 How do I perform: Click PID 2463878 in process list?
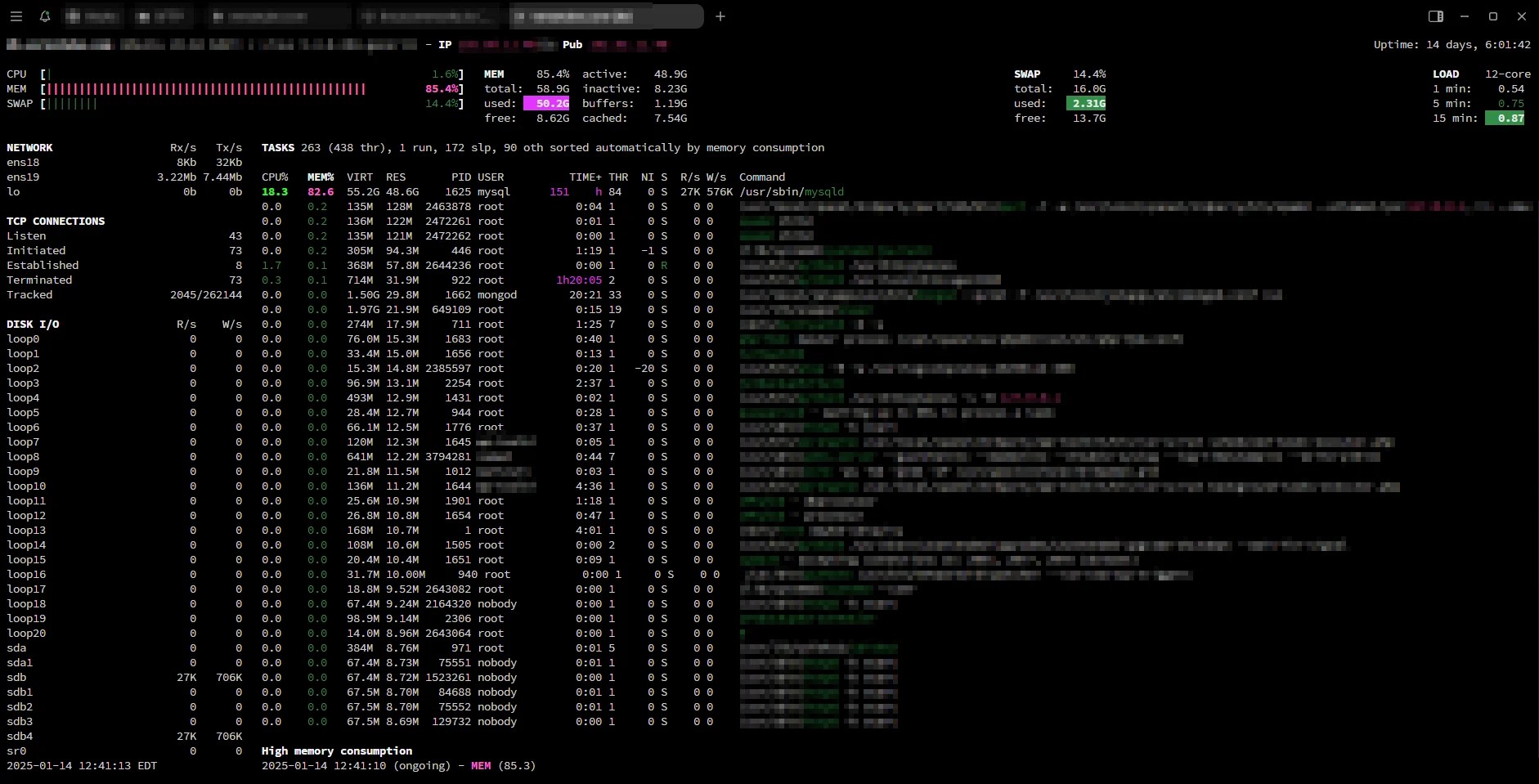click(448, 207)
